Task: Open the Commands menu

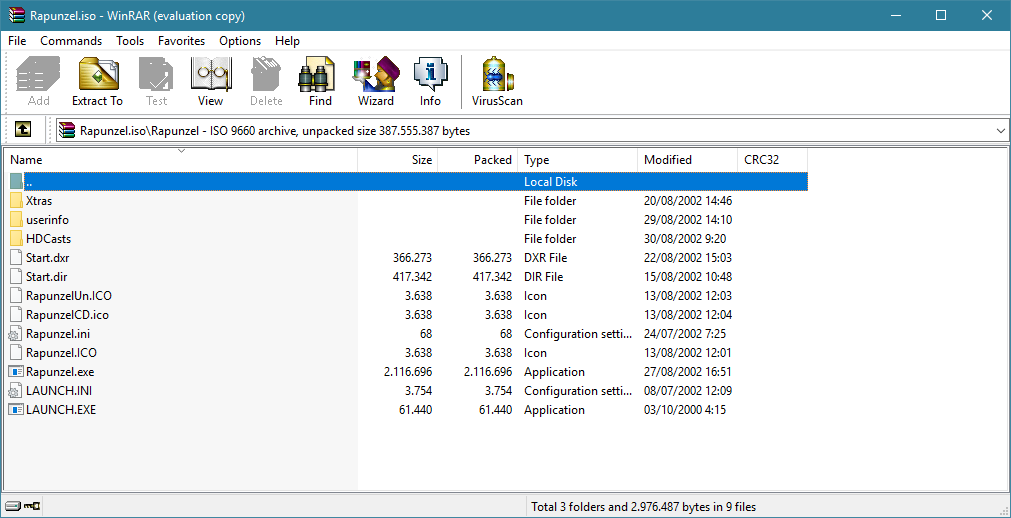Action: tap(71, 41)
